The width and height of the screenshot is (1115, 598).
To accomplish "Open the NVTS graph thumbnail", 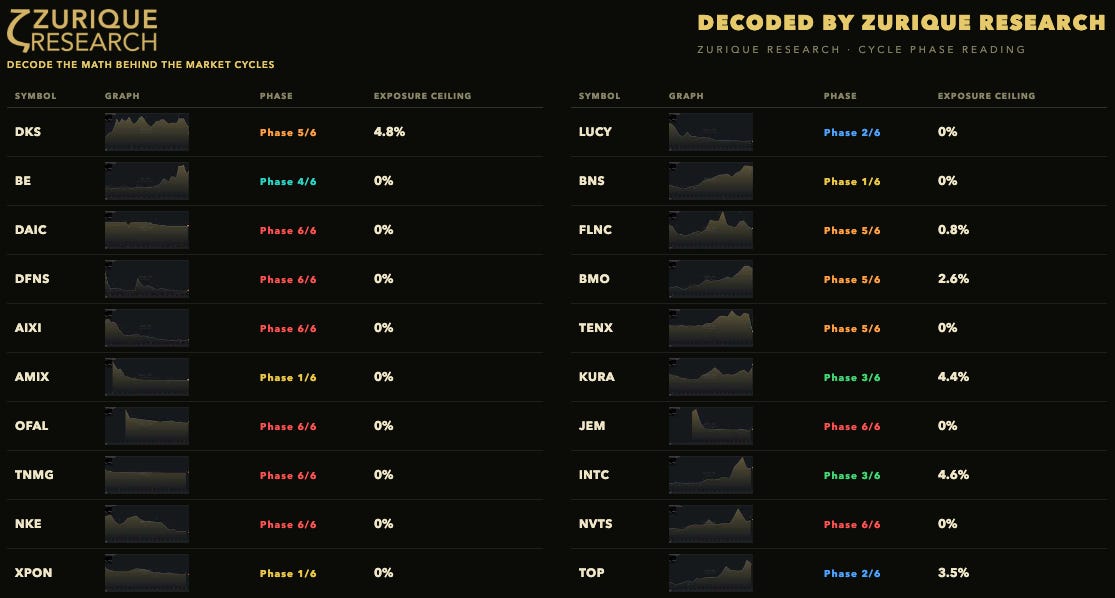I will pos(710,523).
